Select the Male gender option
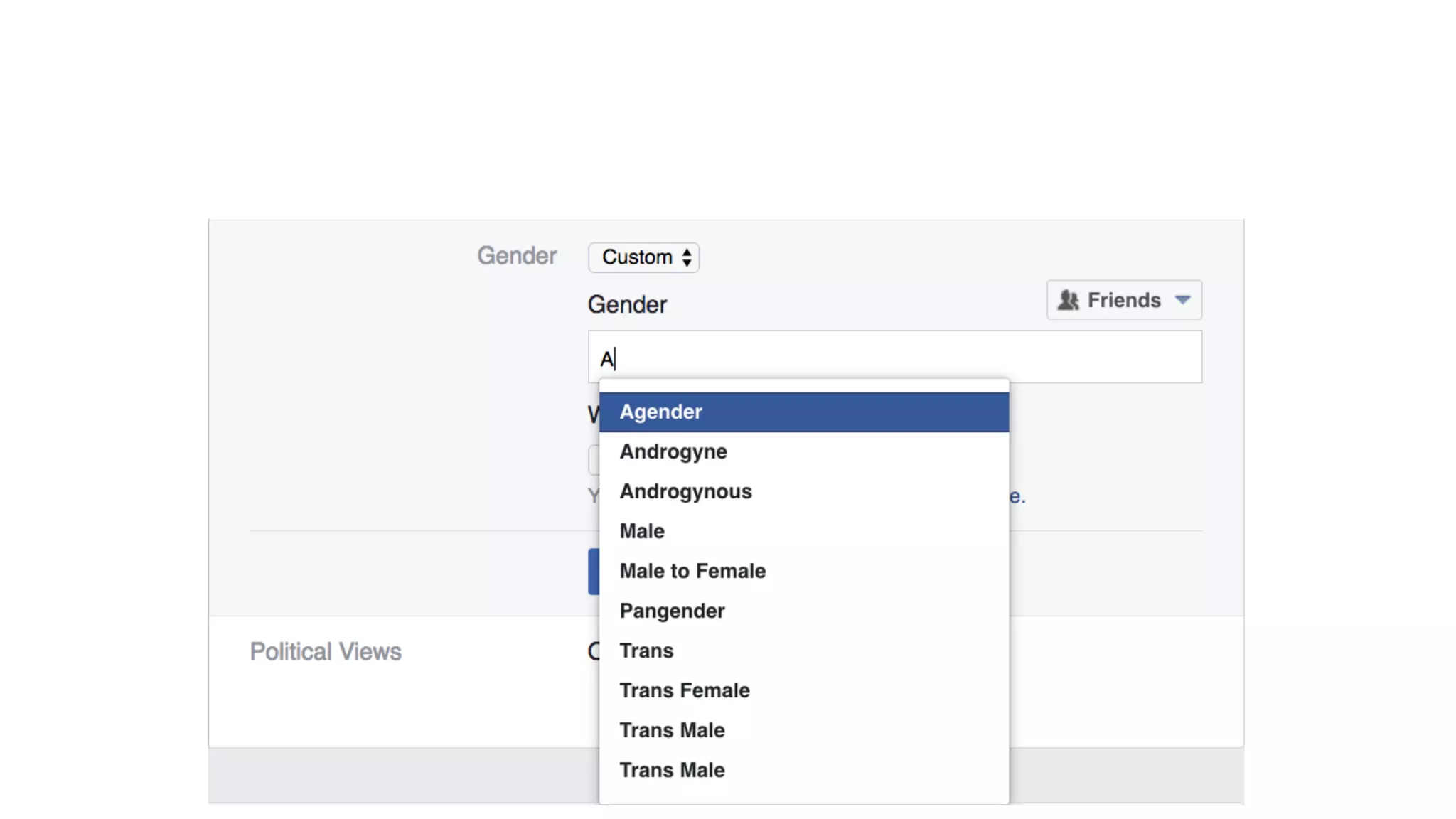Screen dimensions: 1456x819 [642, 532]
